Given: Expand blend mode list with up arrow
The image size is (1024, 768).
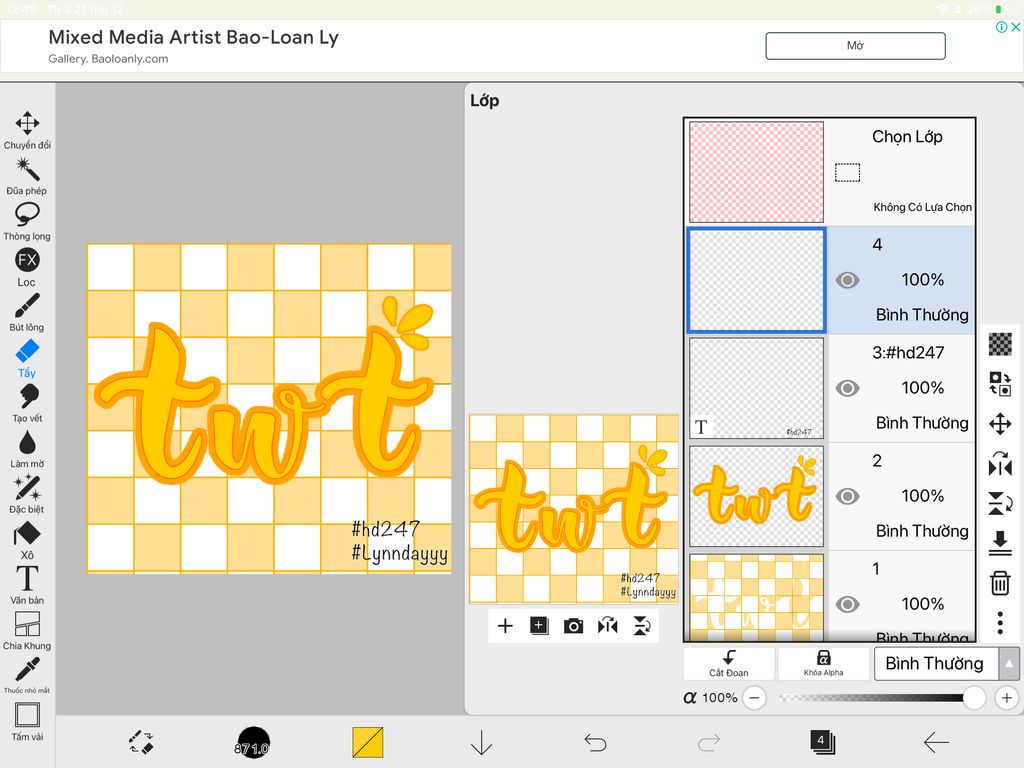Looking at the screenshot, I should 1009,664.
